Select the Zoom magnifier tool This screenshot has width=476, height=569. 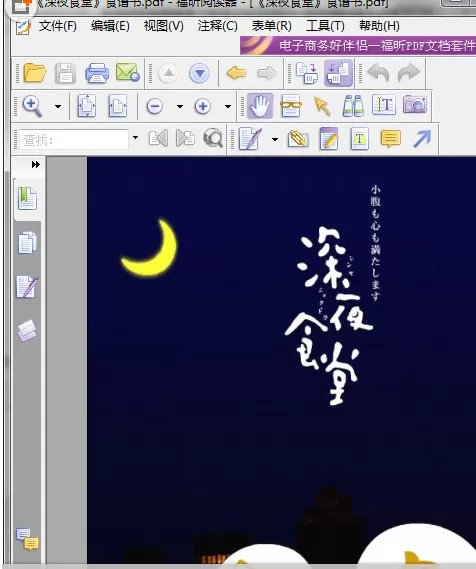(x=32, y=106)
